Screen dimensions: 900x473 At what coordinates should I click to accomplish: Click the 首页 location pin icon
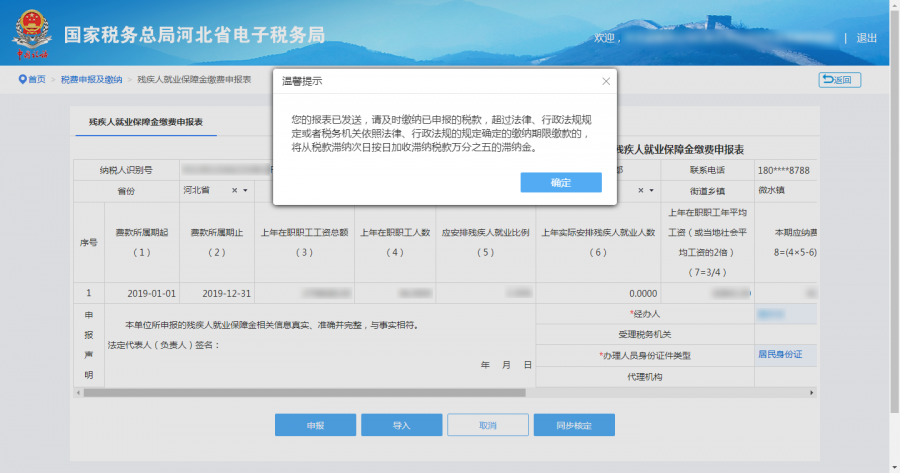pyautogui.click(x=22, y=79)
